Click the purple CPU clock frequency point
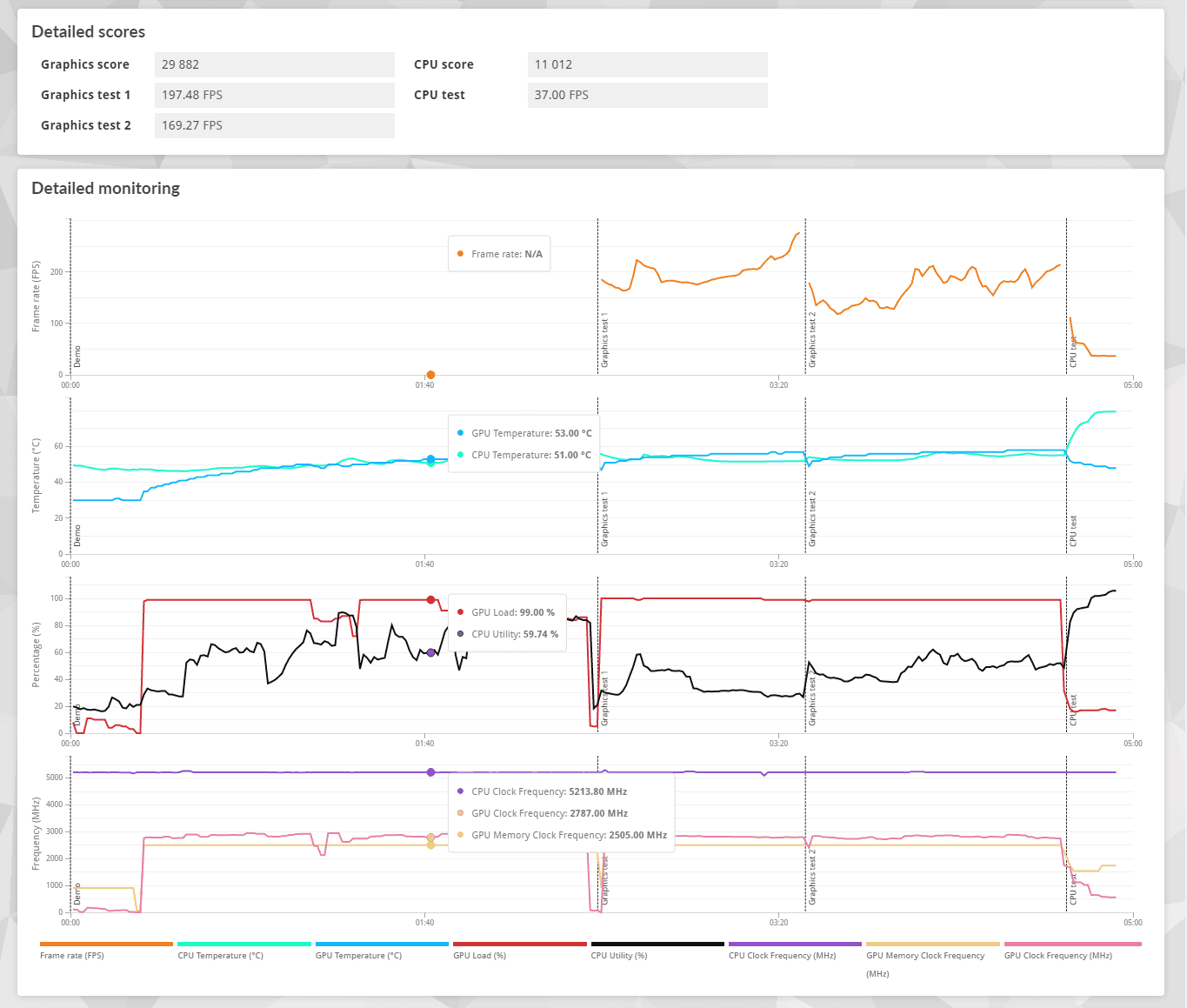 [x=430, y=772]
